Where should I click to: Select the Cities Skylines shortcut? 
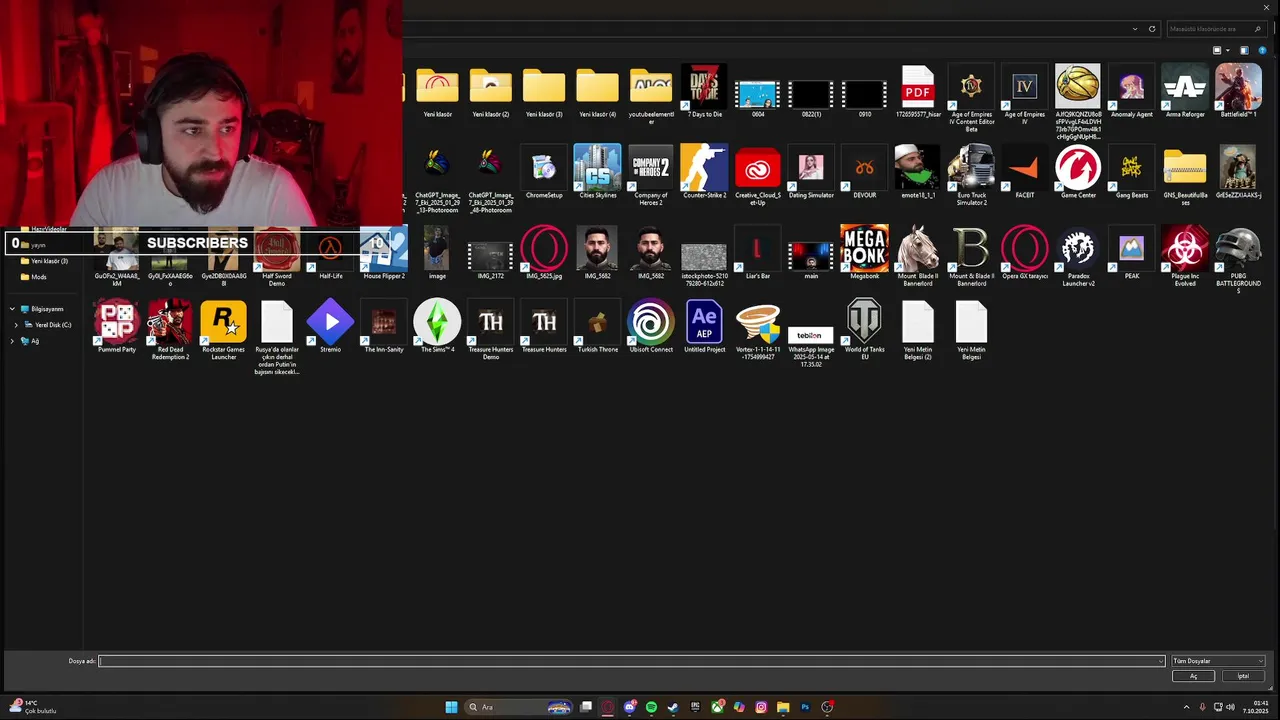point(597,172)
